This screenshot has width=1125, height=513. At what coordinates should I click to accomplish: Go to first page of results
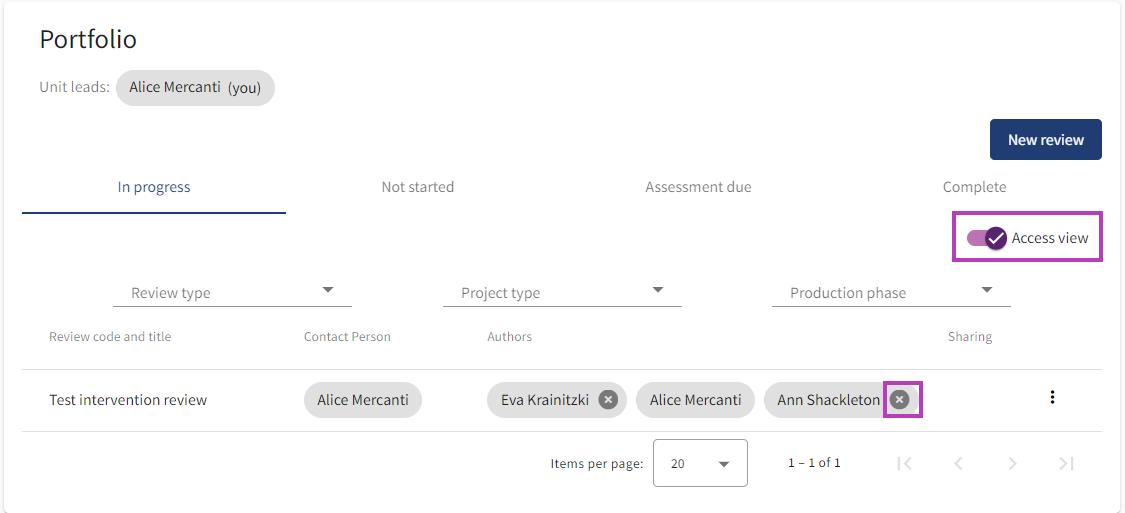(x=905, y=463)
